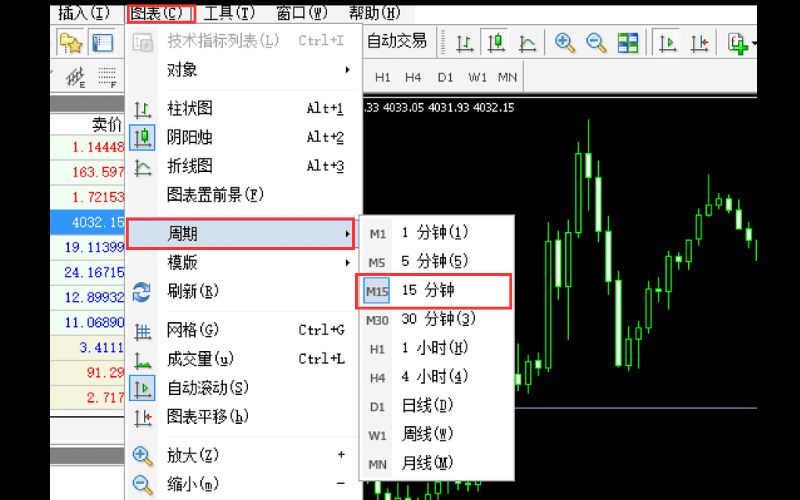
Task: Click the zoom out magnifier toolbar icon
Action: click(x=596, y=43)
